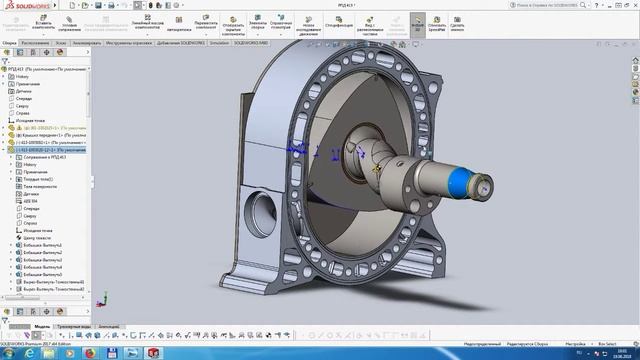Select the Move Component (Переместить компонент) tool
640x360 pixels.
point(206,22)
